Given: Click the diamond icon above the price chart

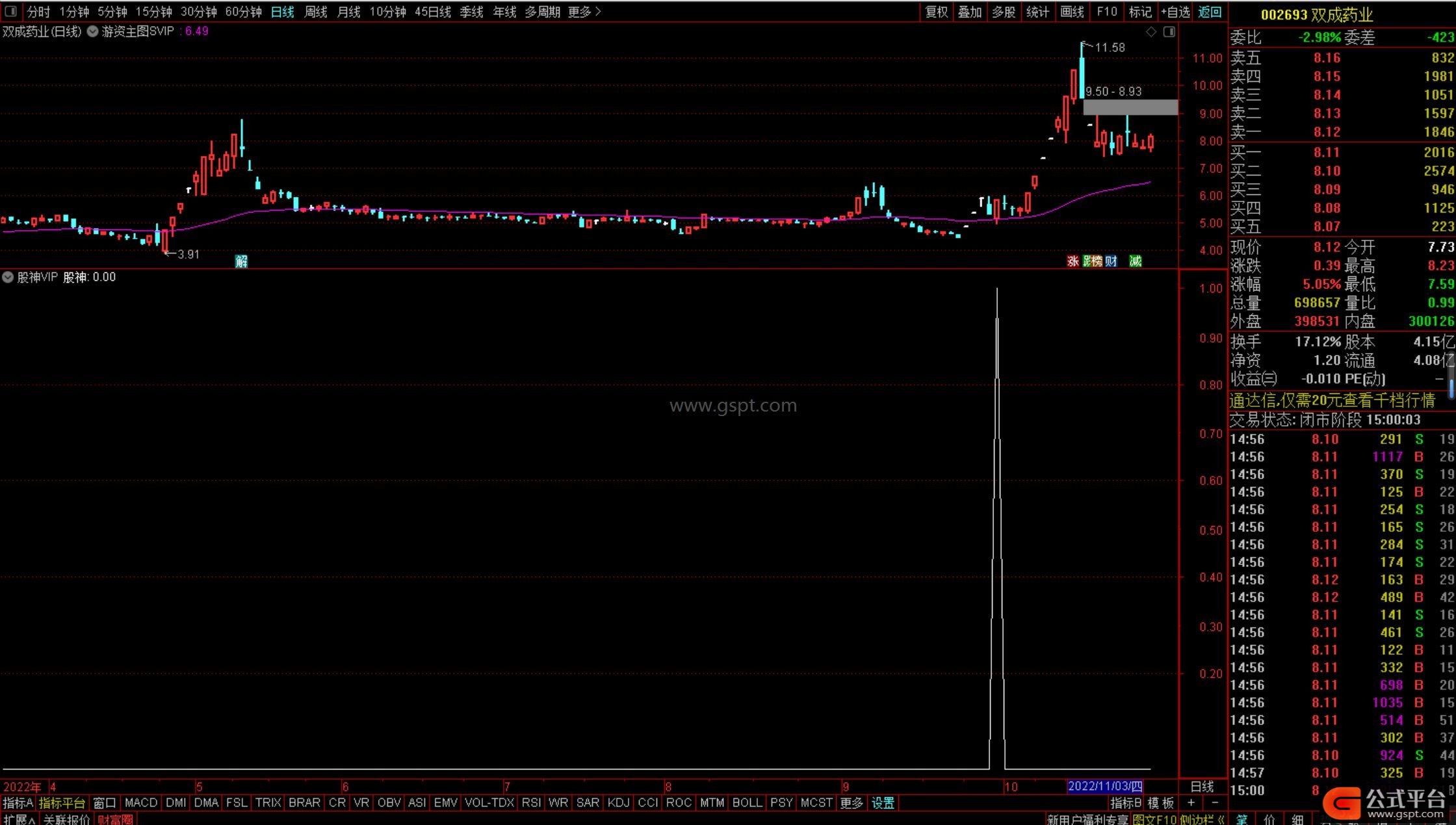Looking at the screenshot, I should coord(1151,32).
